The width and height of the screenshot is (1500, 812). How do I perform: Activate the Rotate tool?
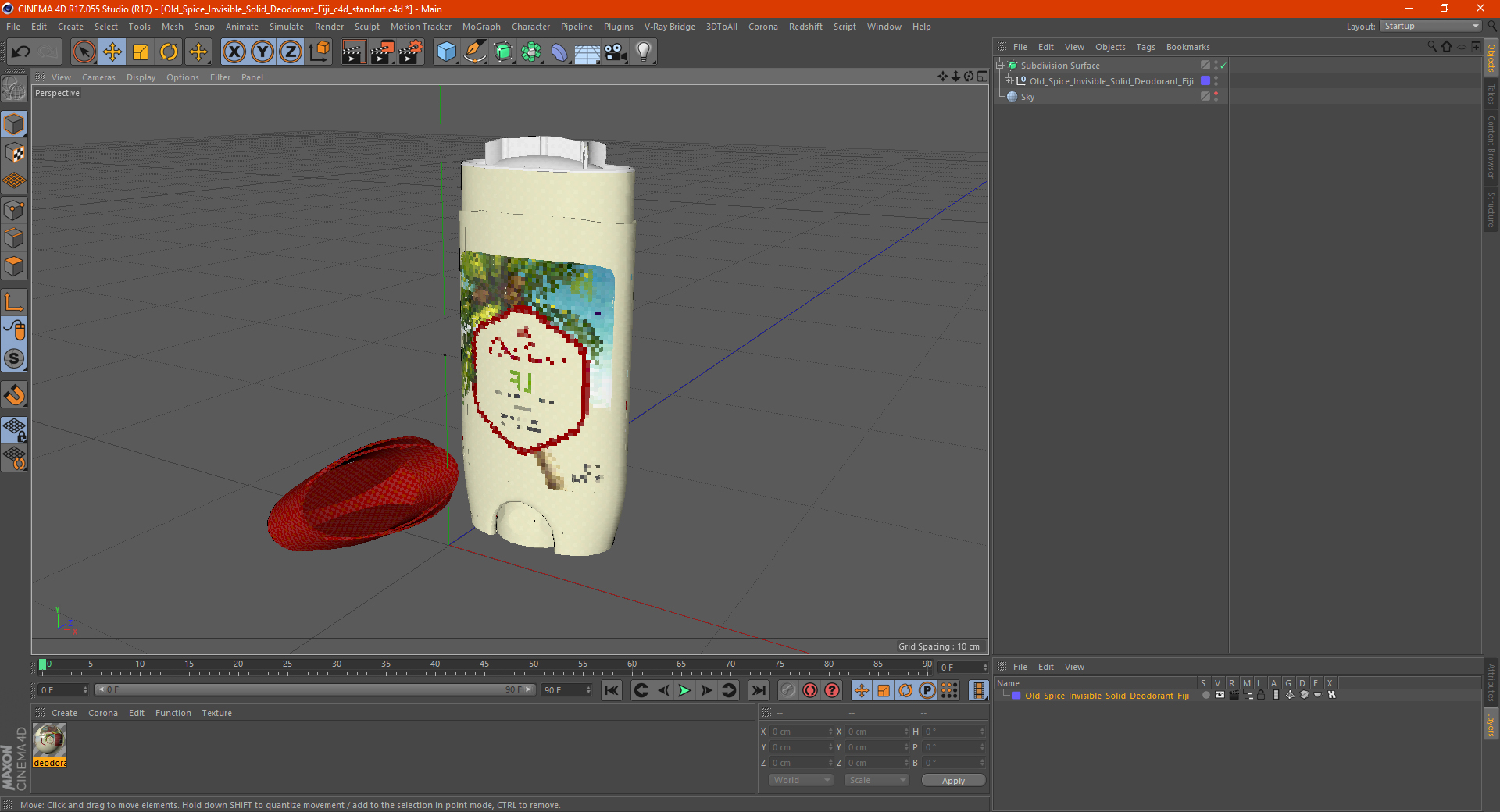pyautogui.click(x=169, y=52)
